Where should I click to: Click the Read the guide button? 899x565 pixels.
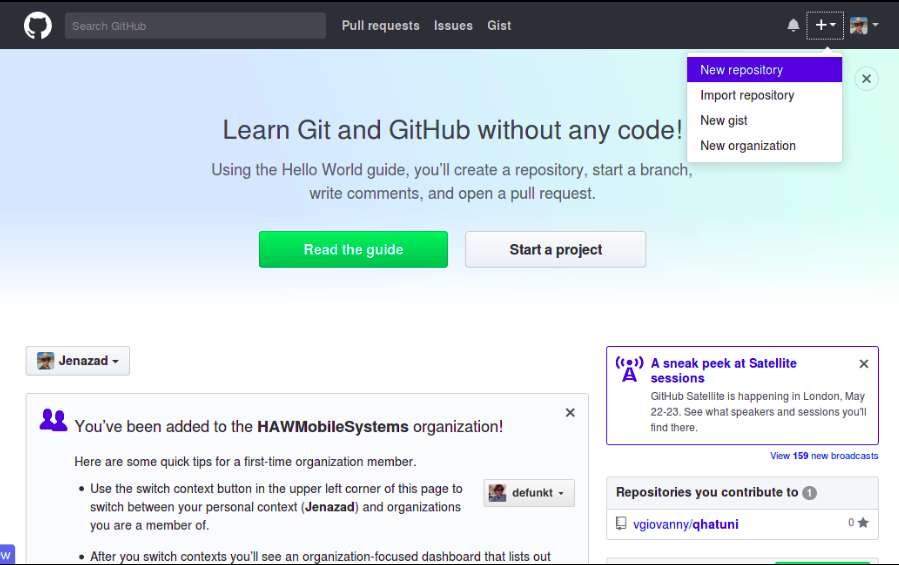tap(353, 250)
